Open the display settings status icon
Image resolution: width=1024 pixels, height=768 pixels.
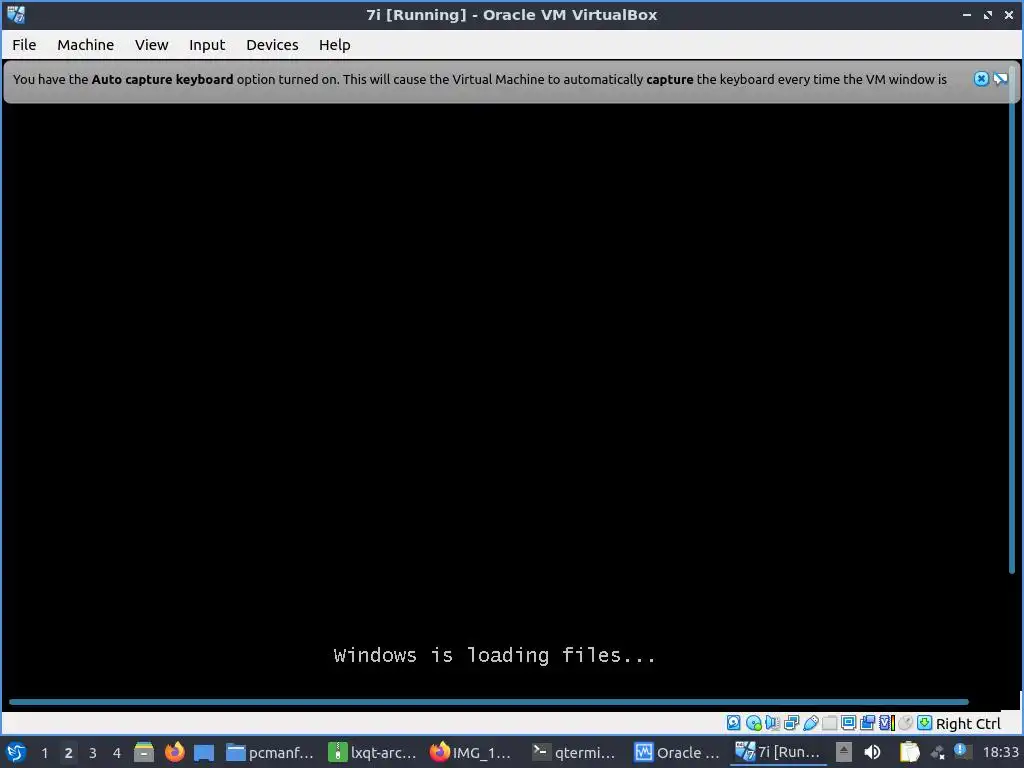848,723
